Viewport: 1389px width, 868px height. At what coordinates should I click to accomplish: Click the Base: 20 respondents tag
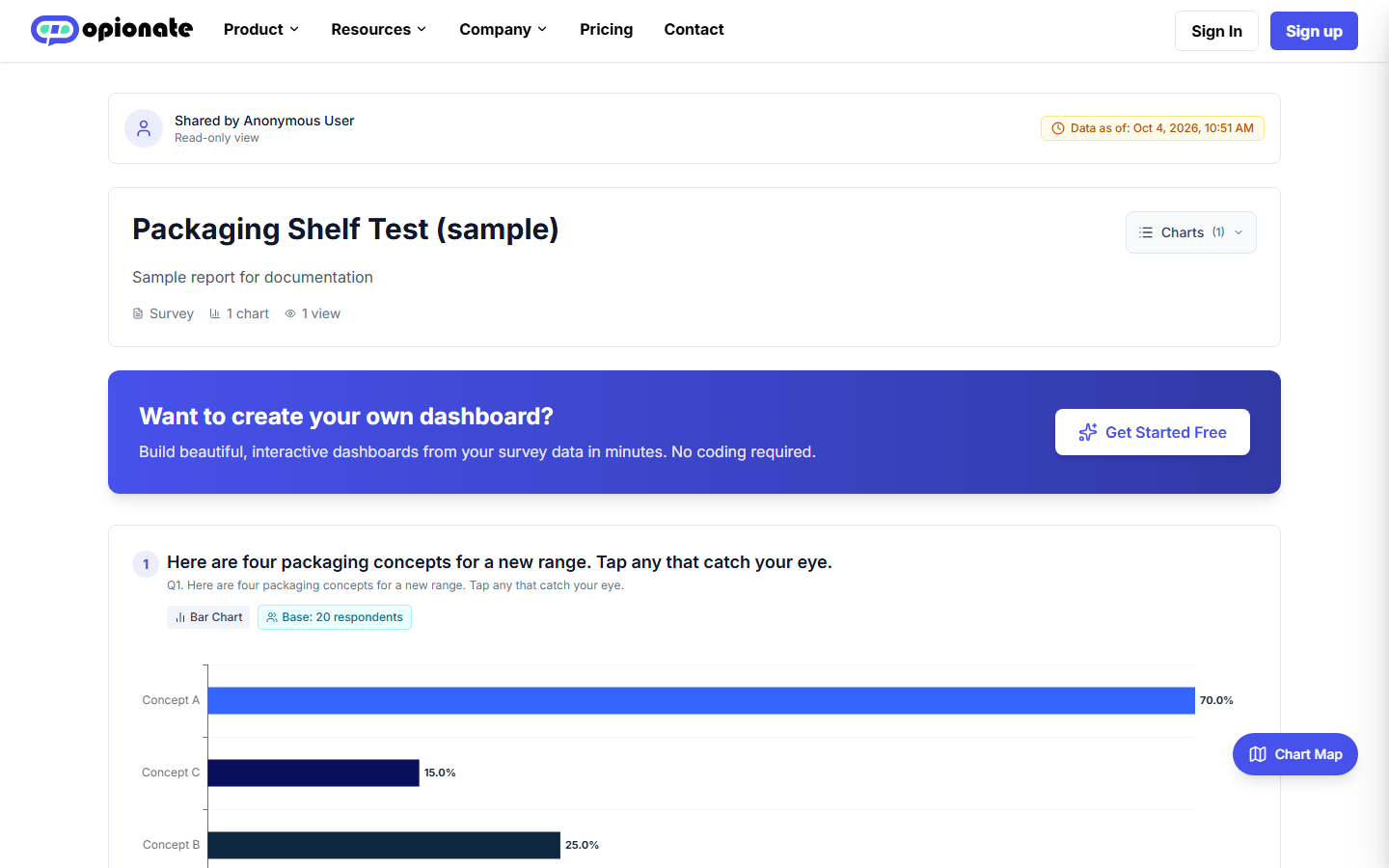point(335,617)
